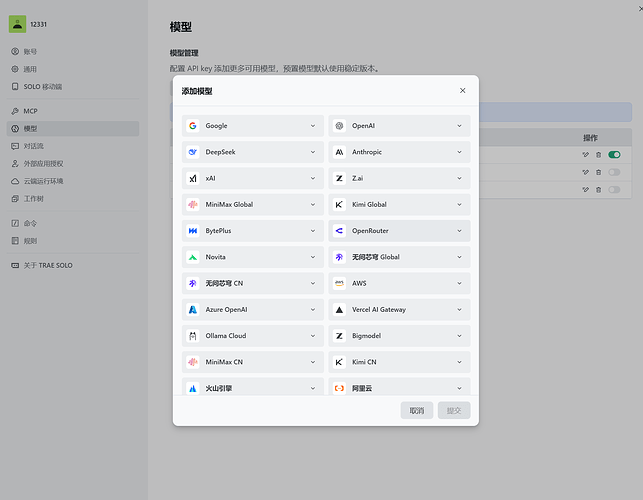Viewport: 643px width, 500px height.
Task: Click the Kimi CN logo icon
Action: tap(339, 362)
